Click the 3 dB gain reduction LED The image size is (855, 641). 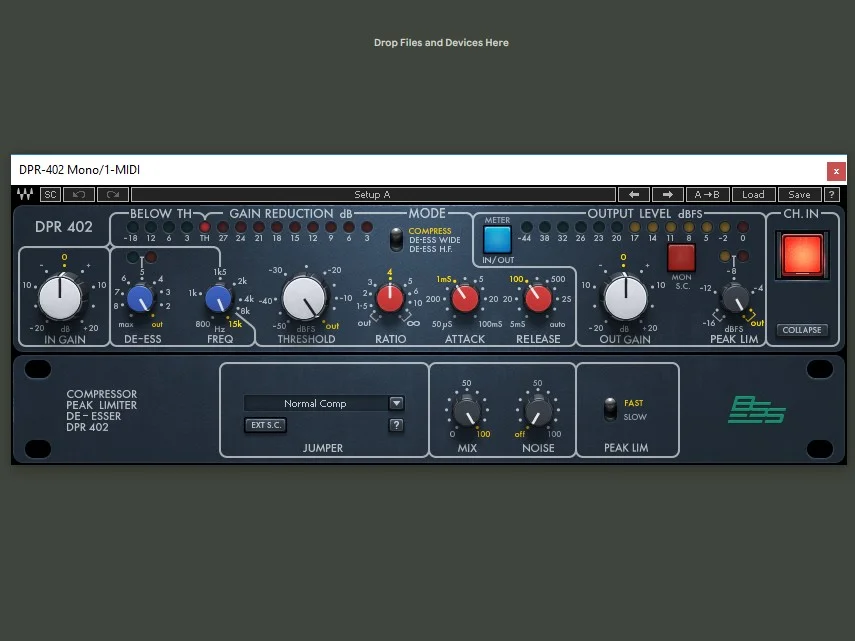[367, 227]
